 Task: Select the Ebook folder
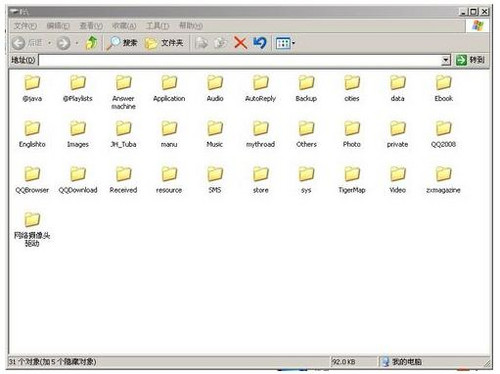[x=443, y=88]
